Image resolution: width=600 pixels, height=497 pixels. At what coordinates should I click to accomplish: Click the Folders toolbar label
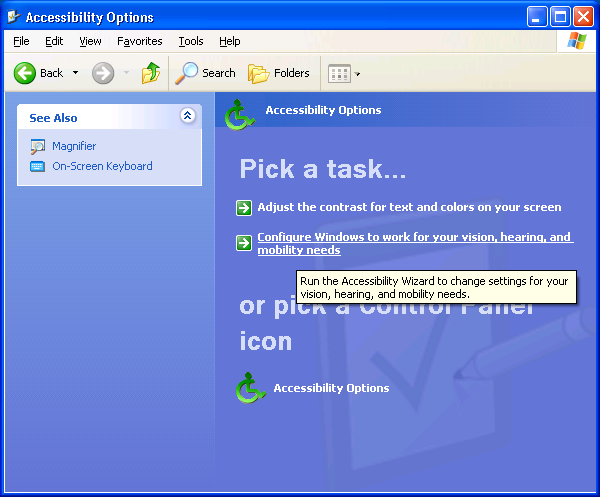pyautogui.click(x=292, y=73)
